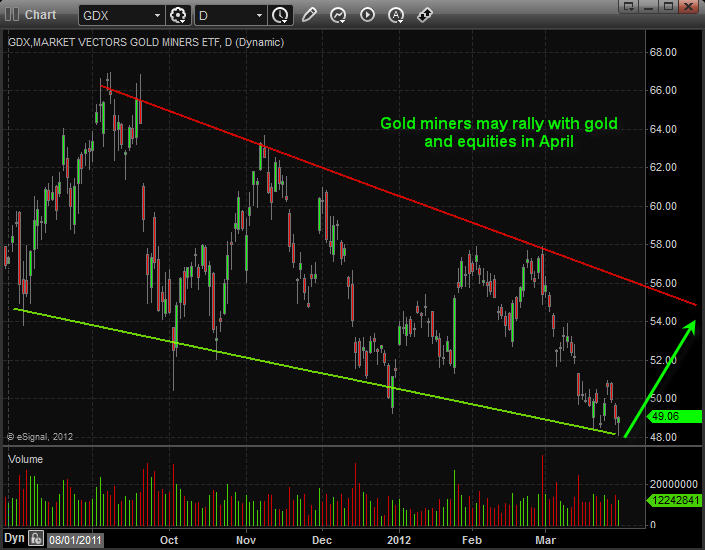Viewport: 705px width, 550px height.
Task: Click the 49.06 current price marker
Action: pos(674,416)
